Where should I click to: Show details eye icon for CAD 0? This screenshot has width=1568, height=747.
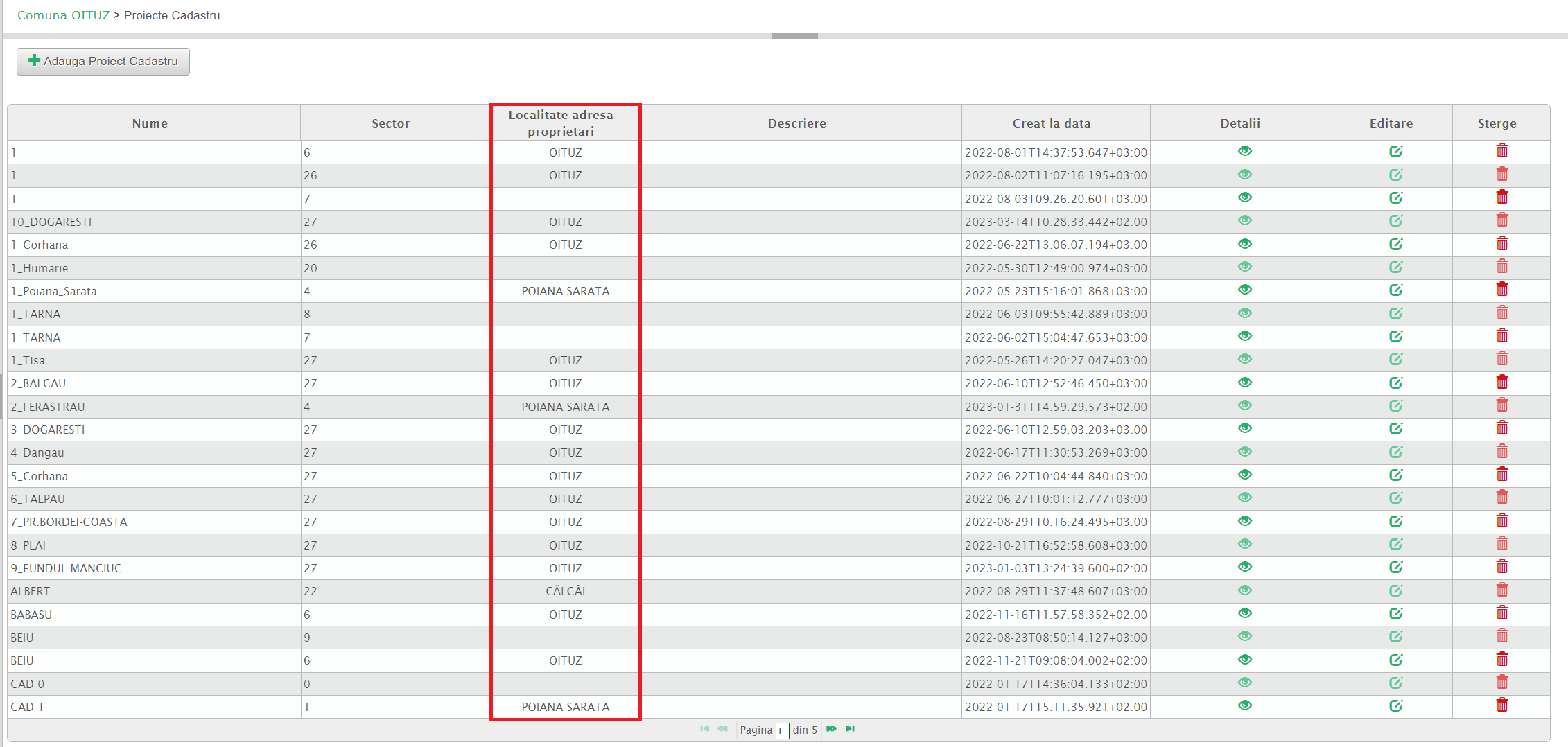[x=1244, y=683]
